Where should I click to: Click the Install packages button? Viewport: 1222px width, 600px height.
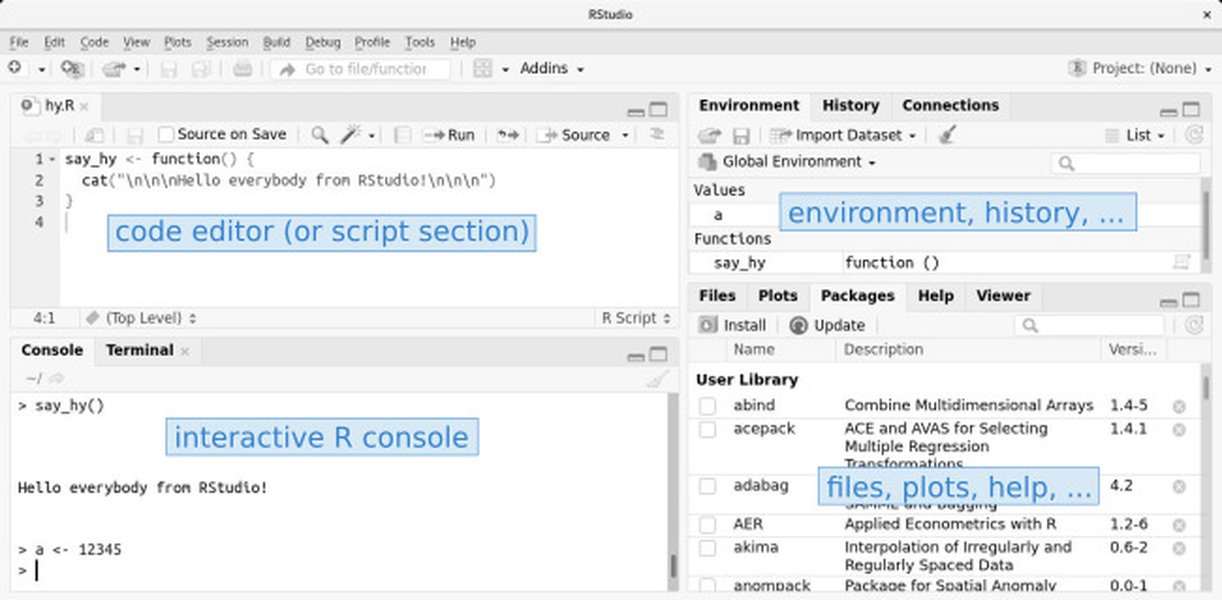click(x=733, y=325)
